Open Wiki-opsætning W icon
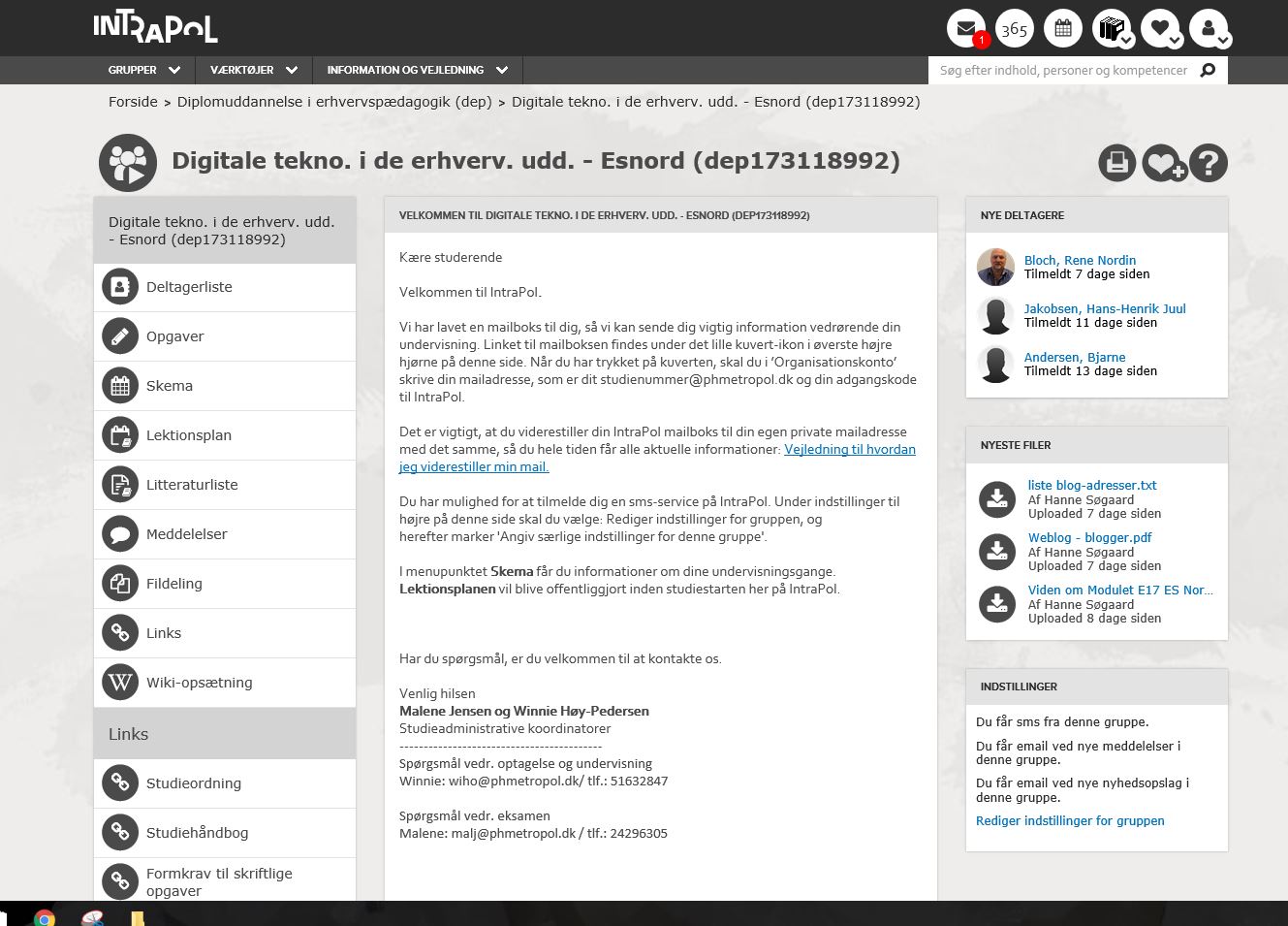Image resolution: width=1288 pixels, height=926 pixels. coord(120,683)
